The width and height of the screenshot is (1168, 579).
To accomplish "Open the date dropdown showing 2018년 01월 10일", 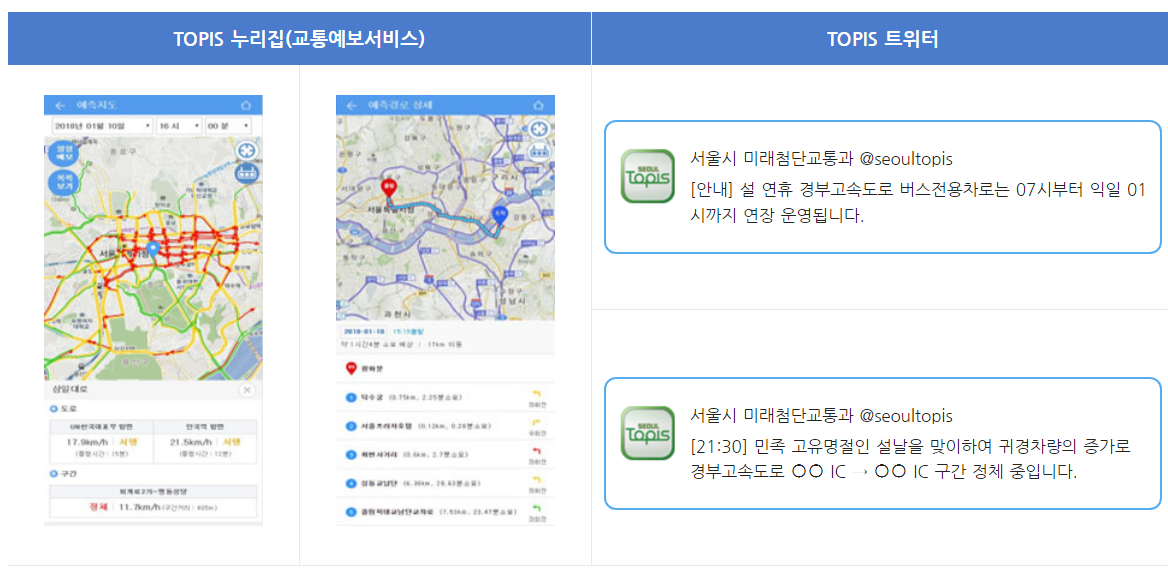I will click(102, 126).
